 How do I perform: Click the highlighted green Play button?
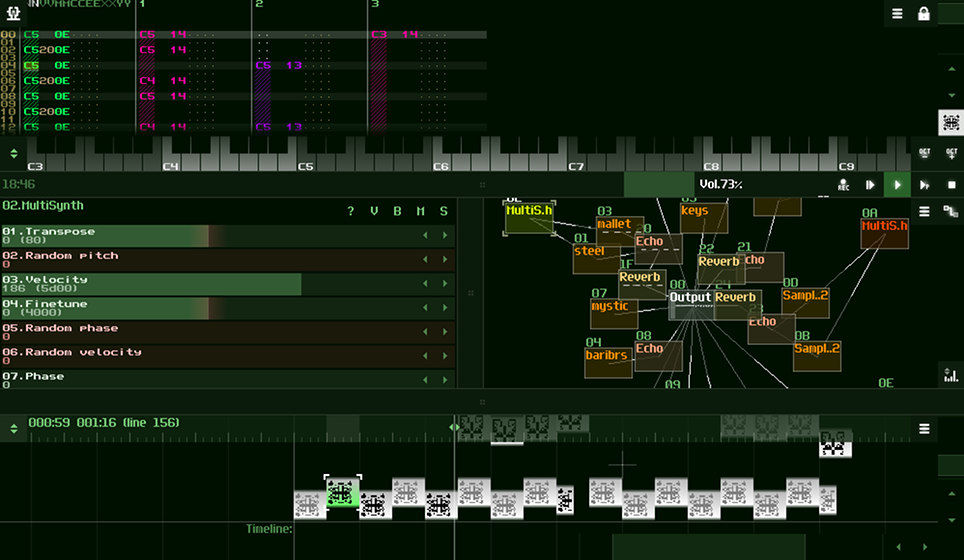click(x=897, y=184)
